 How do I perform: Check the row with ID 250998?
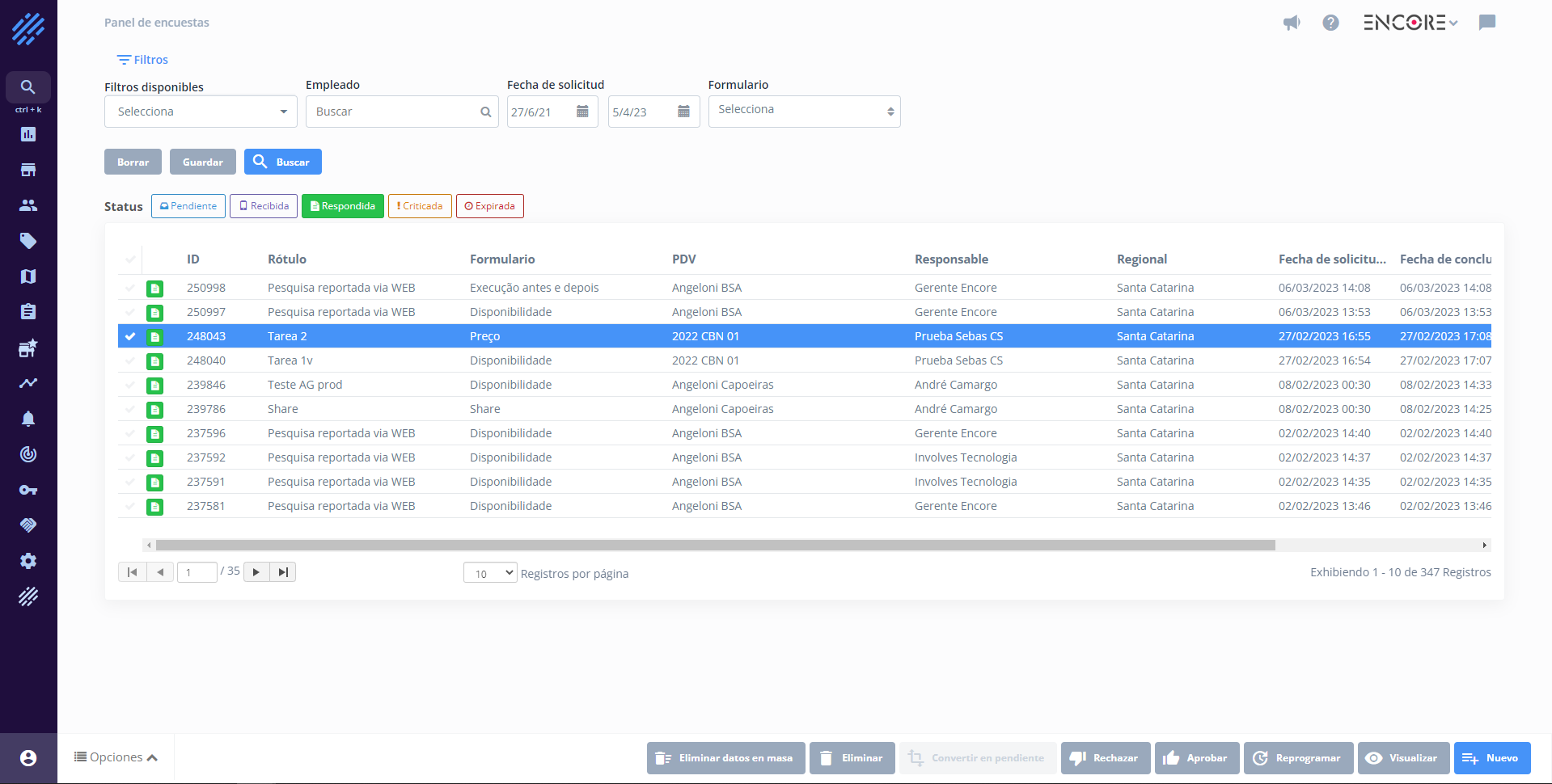130,288
